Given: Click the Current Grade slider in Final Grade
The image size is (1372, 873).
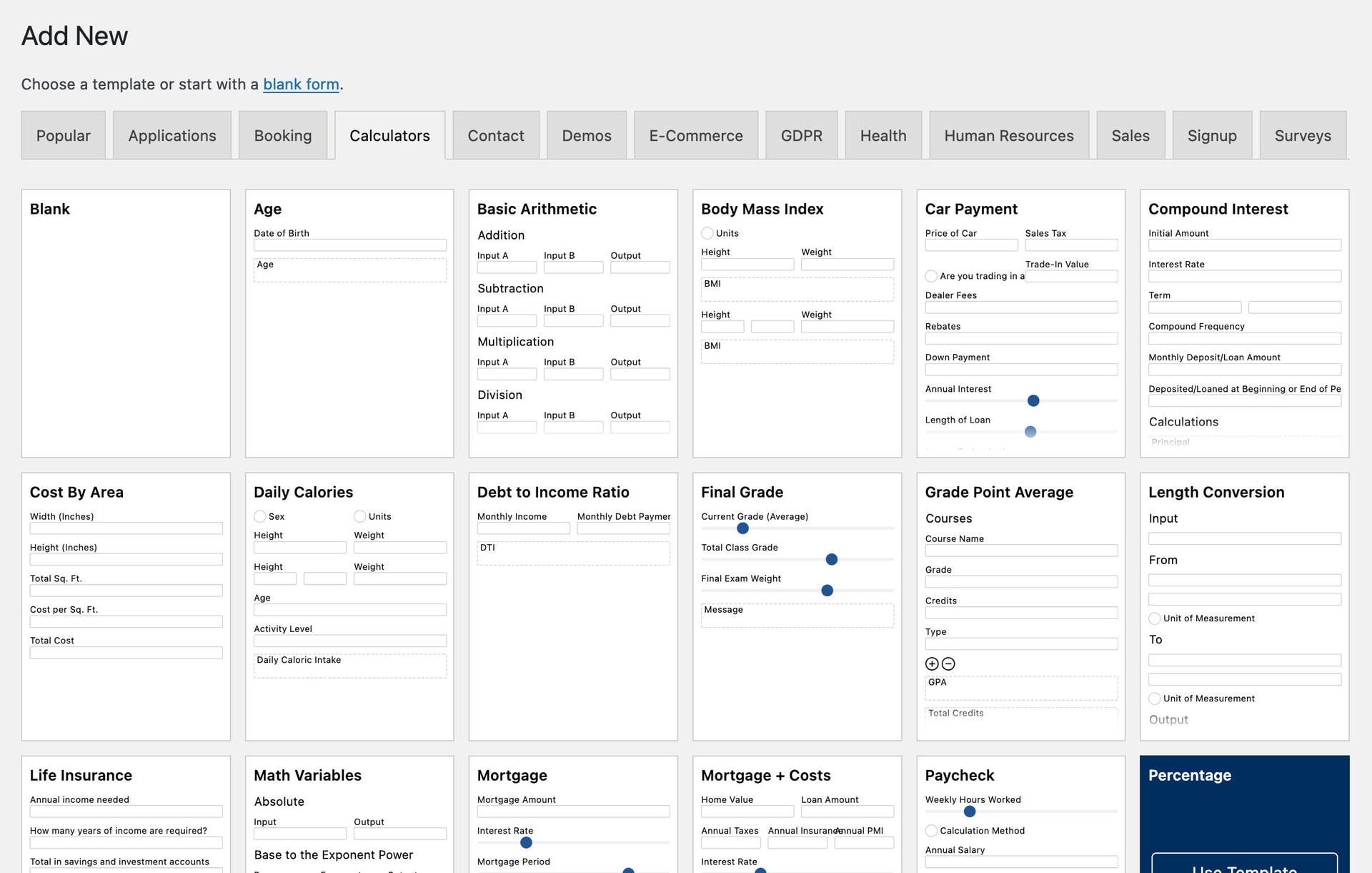Looking at the screenshot, I should tap(742, 528).
